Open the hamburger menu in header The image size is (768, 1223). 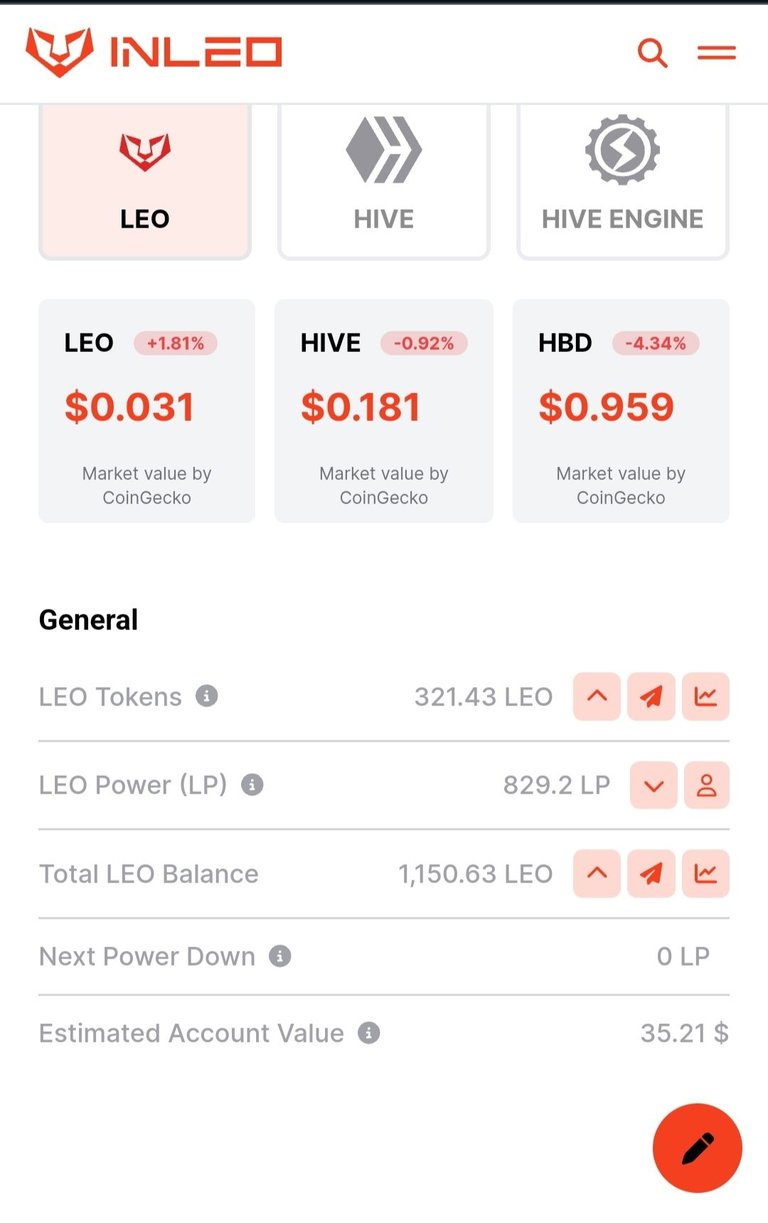(717, 52)
